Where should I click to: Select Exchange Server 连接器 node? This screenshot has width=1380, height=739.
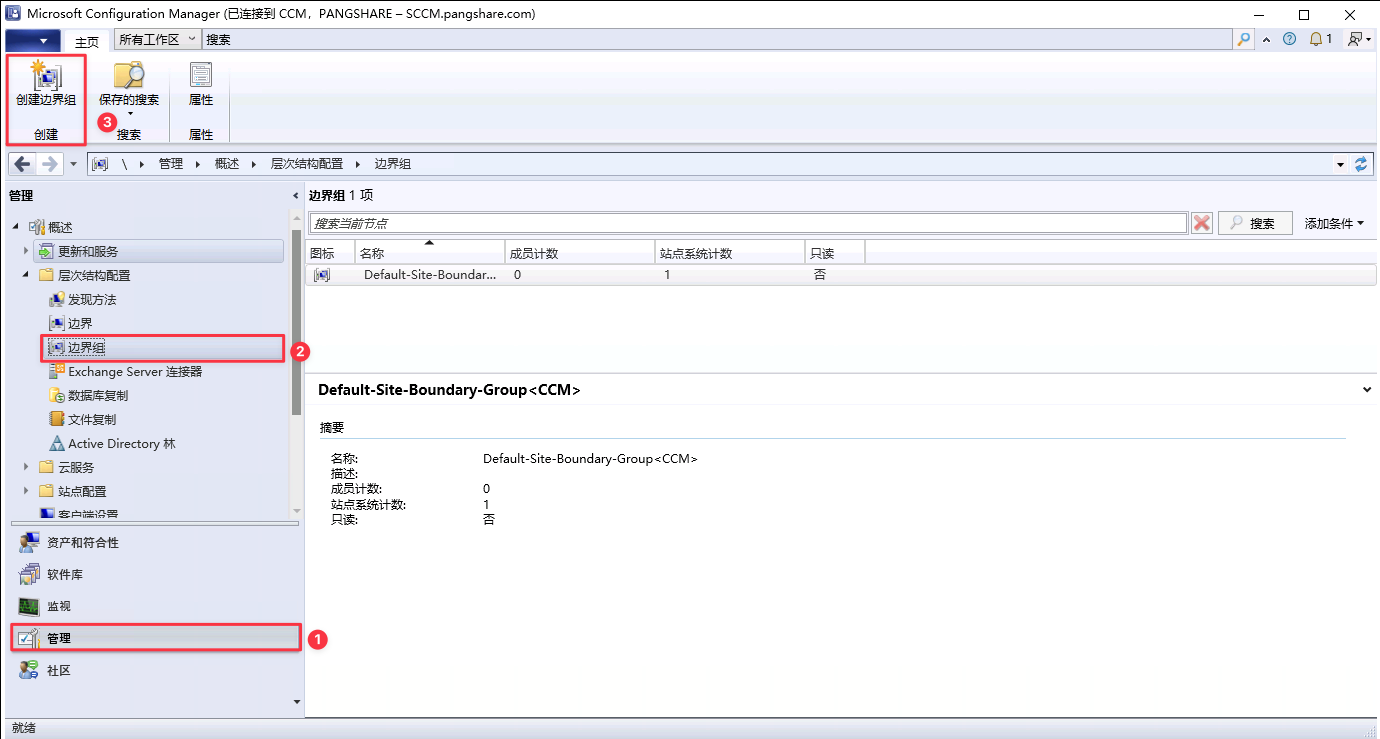coord(135,371)
